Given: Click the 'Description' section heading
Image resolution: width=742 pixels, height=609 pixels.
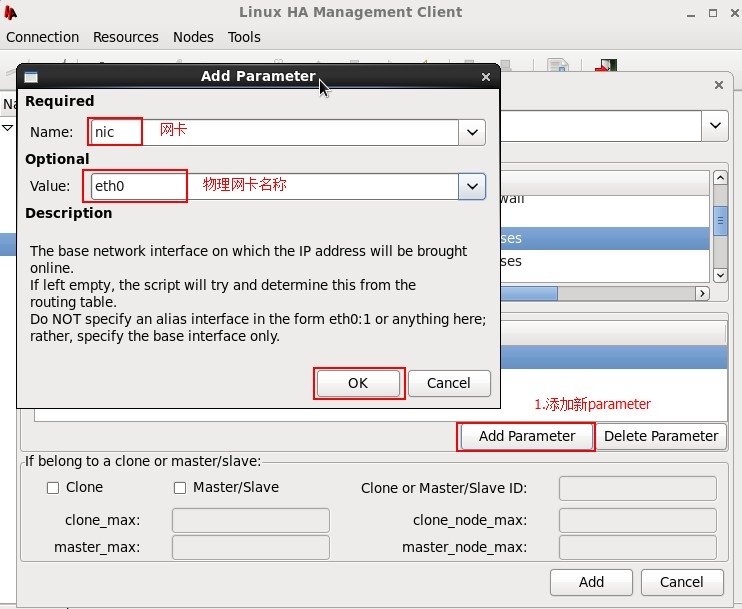Looking at the screenshot, I should coord(69,213).
